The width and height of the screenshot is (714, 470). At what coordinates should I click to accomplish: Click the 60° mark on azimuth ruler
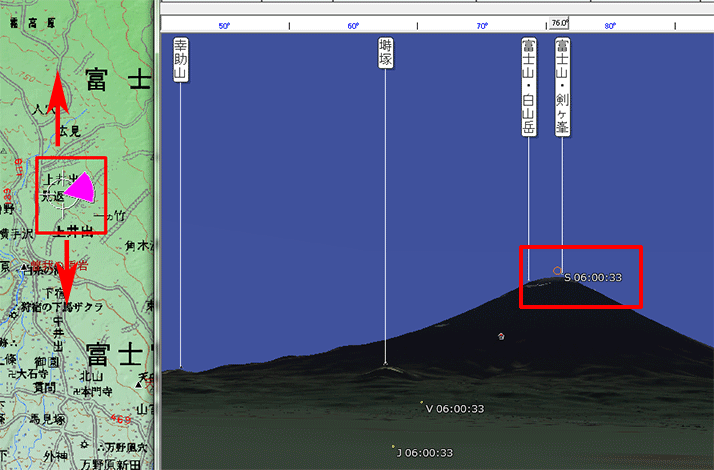[x=353, y=26]
